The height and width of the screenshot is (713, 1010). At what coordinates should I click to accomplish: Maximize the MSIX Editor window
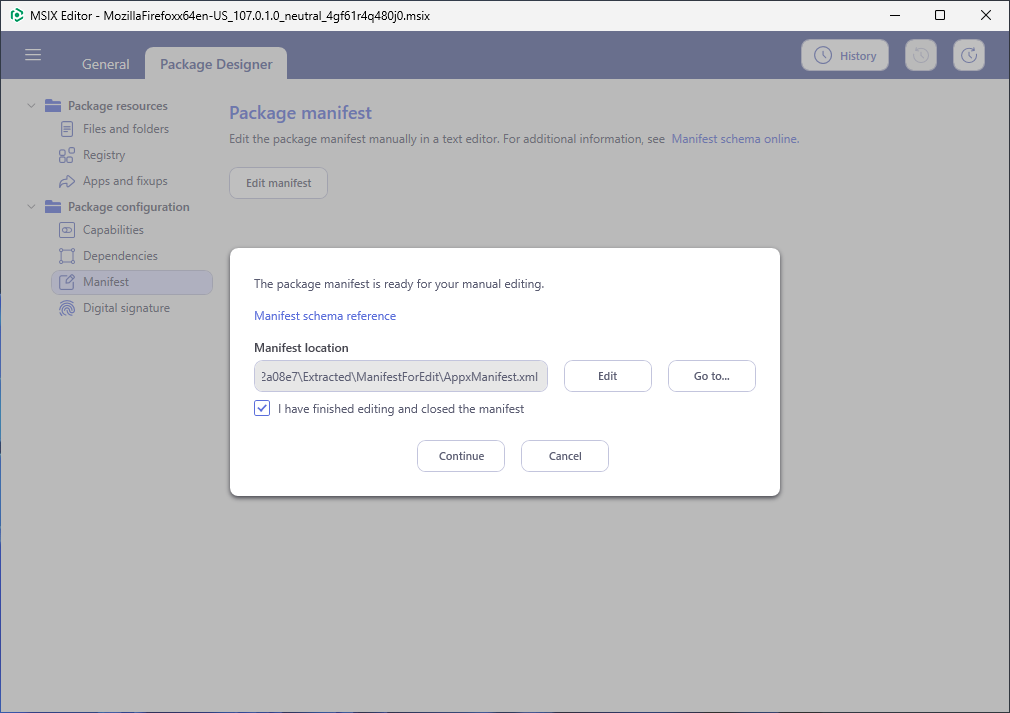[x=940, y=15]
